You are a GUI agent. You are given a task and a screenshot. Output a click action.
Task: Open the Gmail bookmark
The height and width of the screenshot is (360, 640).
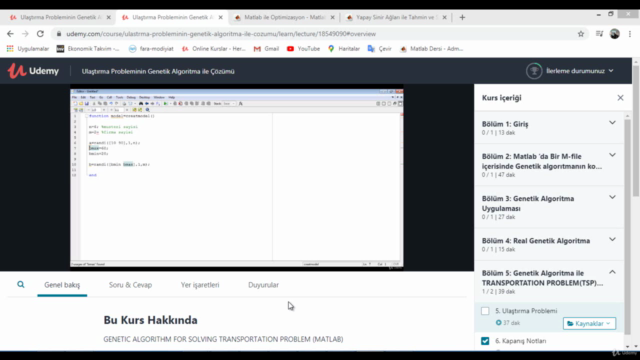(x=266, y=49)
